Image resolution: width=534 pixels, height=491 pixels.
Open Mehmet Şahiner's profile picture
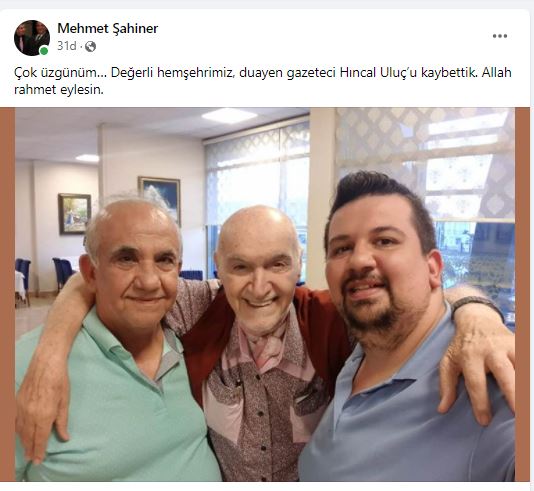[32, 37]
